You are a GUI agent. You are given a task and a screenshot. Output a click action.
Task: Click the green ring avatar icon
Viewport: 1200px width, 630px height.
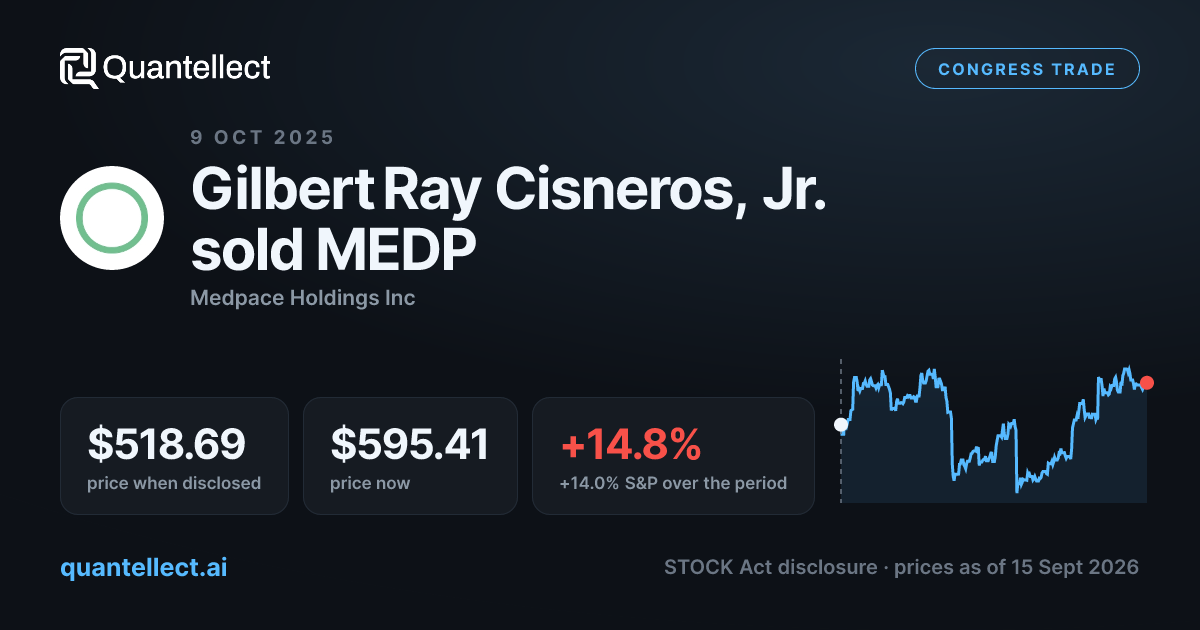click(x=112, y=218)
